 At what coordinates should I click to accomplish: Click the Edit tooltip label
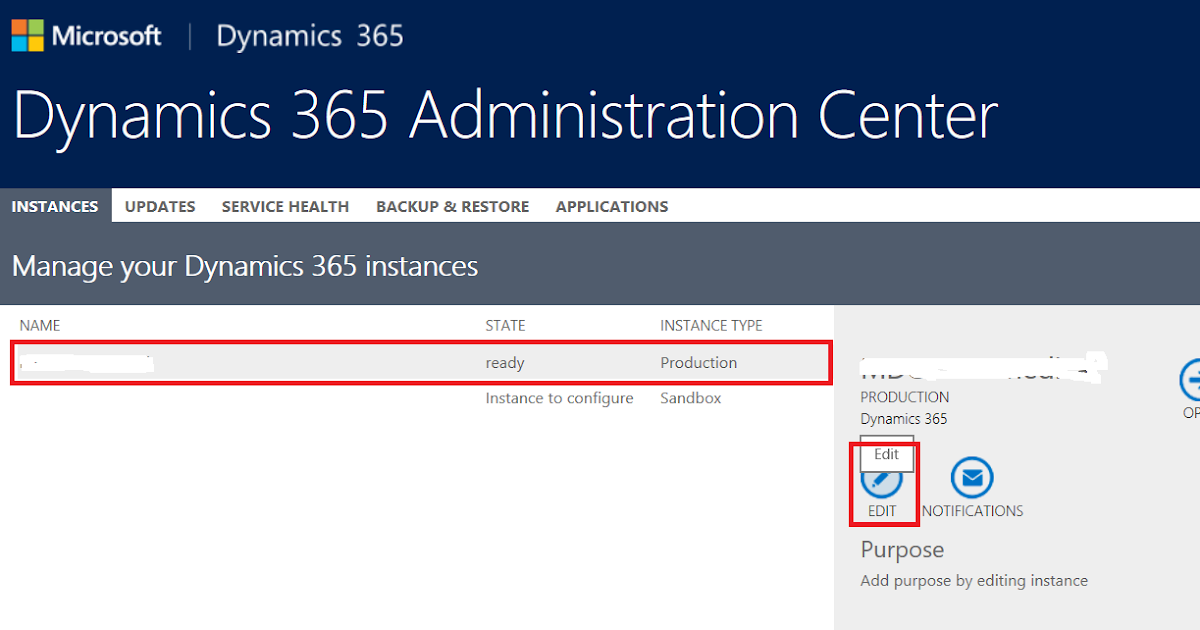(x=886, y=454)
